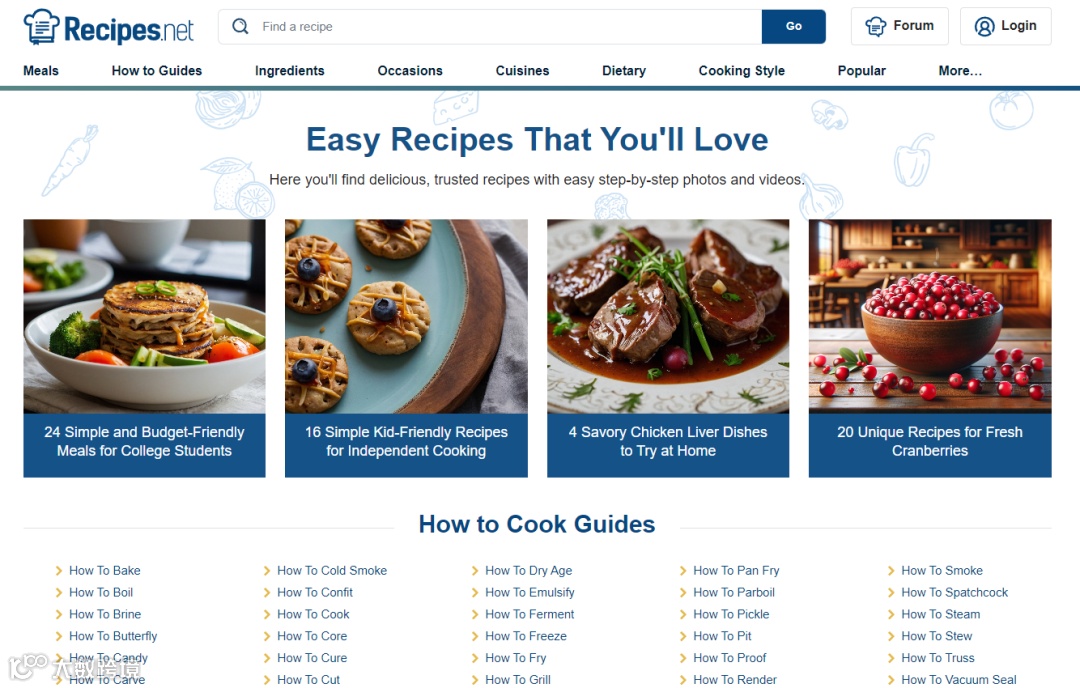Image resolution: width=1080 pixels, height=688 pixels.
Task: Click the chef hat Forum icon
Action: coord(875,26)
